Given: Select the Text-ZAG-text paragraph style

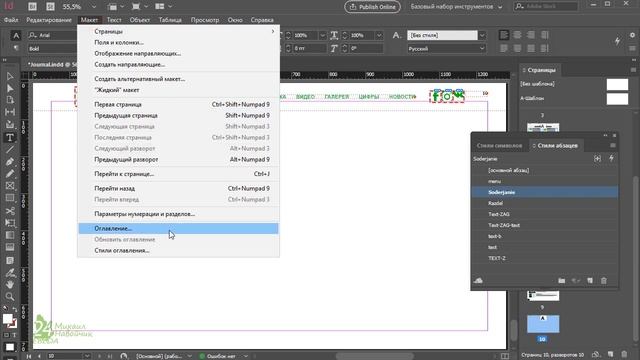Looking at the screenshot, I should (544, 225).
